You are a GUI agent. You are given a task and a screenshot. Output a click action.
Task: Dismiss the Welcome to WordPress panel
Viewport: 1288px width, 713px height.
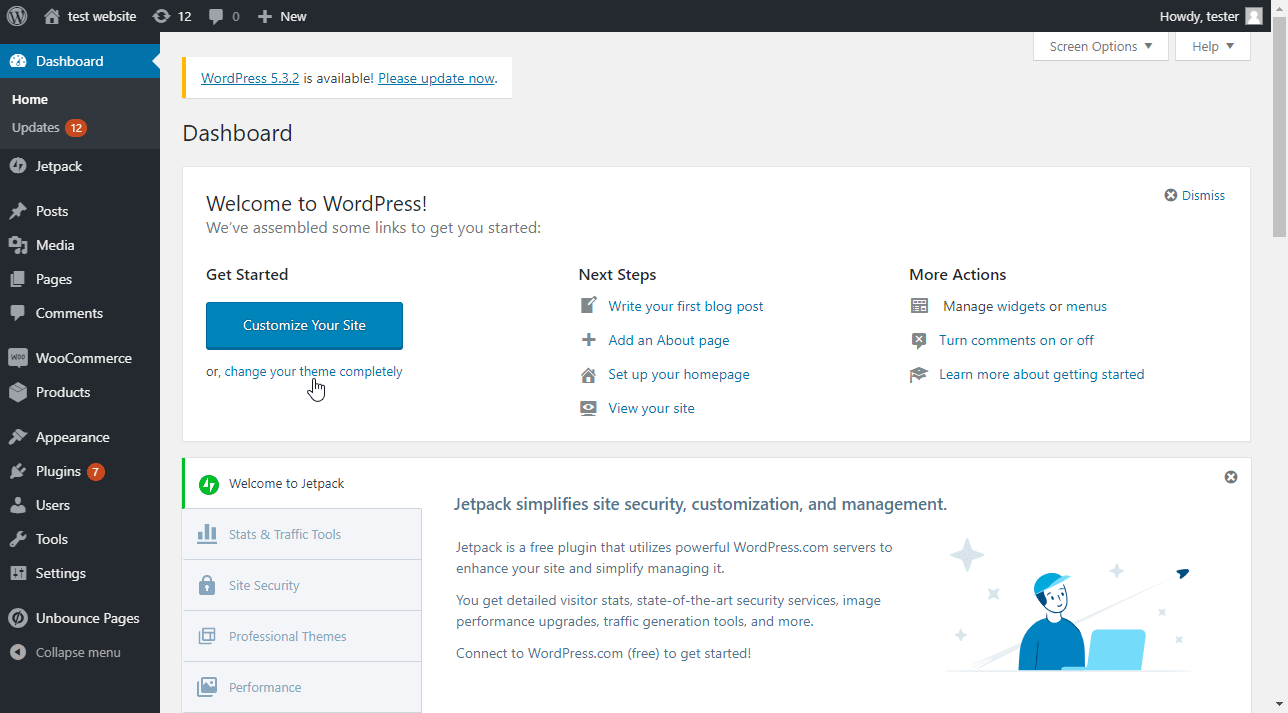[x=1194, y=195]
